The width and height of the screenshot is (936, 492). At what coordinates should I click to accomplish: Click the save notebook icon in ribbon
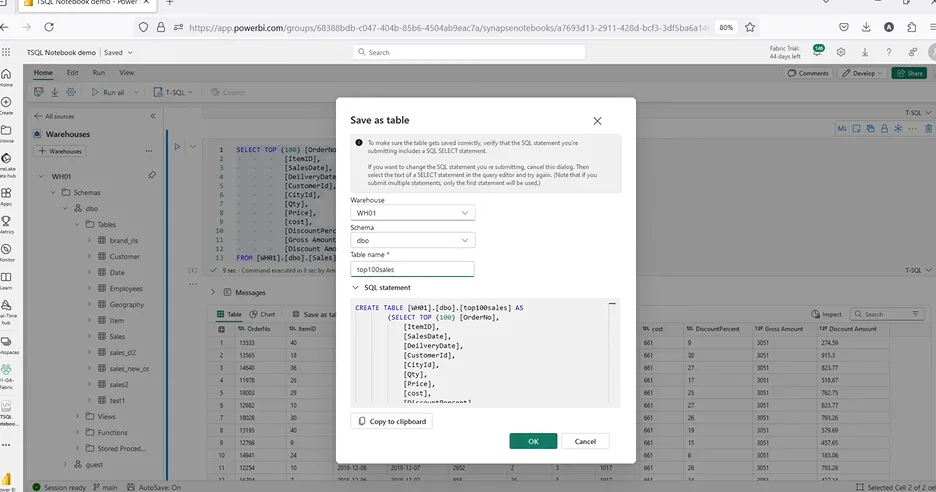39,92
